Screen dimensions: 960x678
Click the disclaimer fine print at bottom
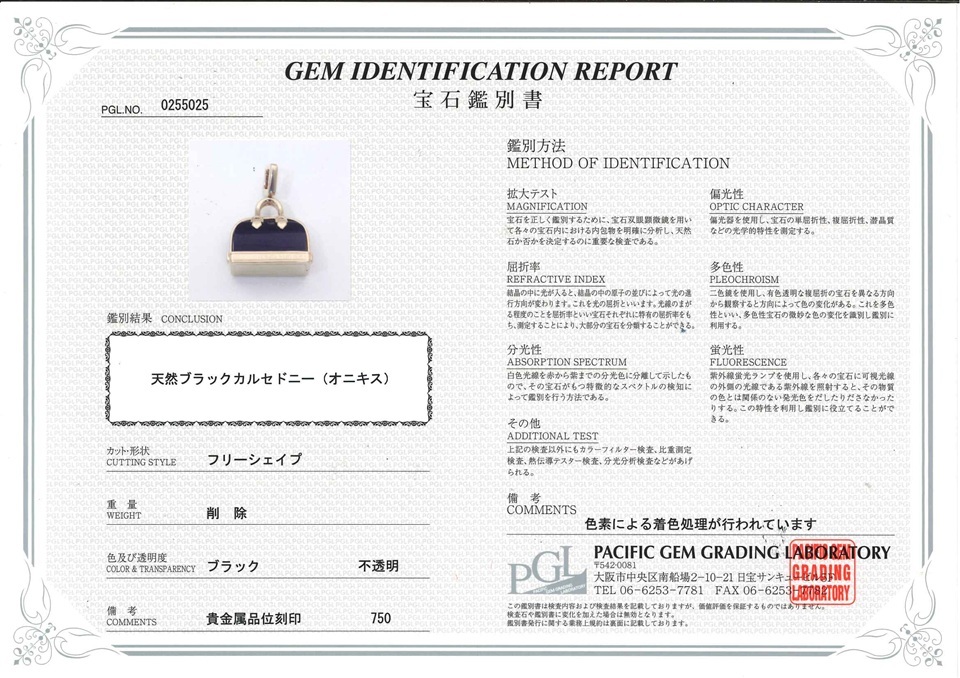point(666,614)
